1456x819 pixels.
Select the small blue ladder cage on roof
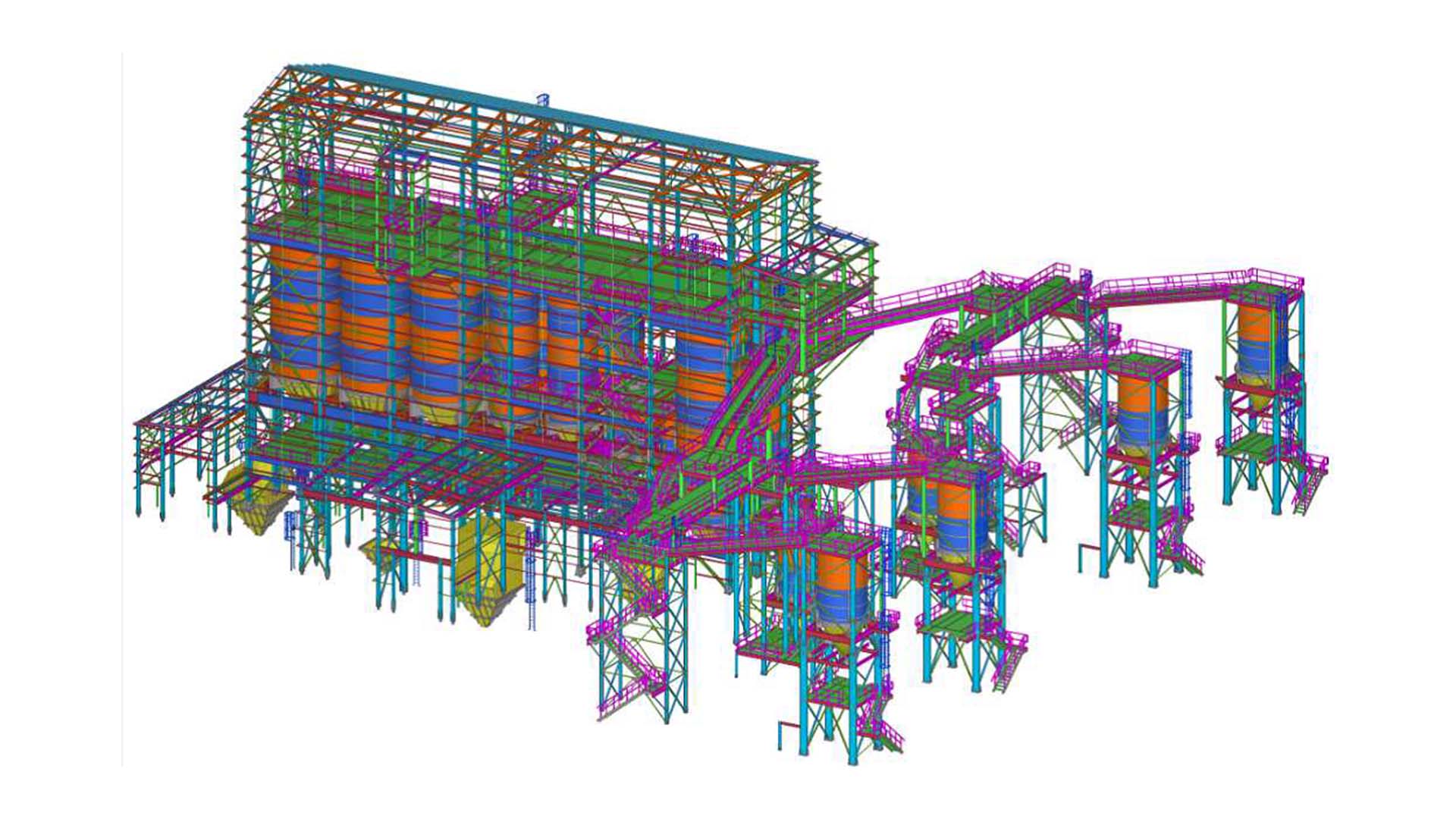point(542,100)
